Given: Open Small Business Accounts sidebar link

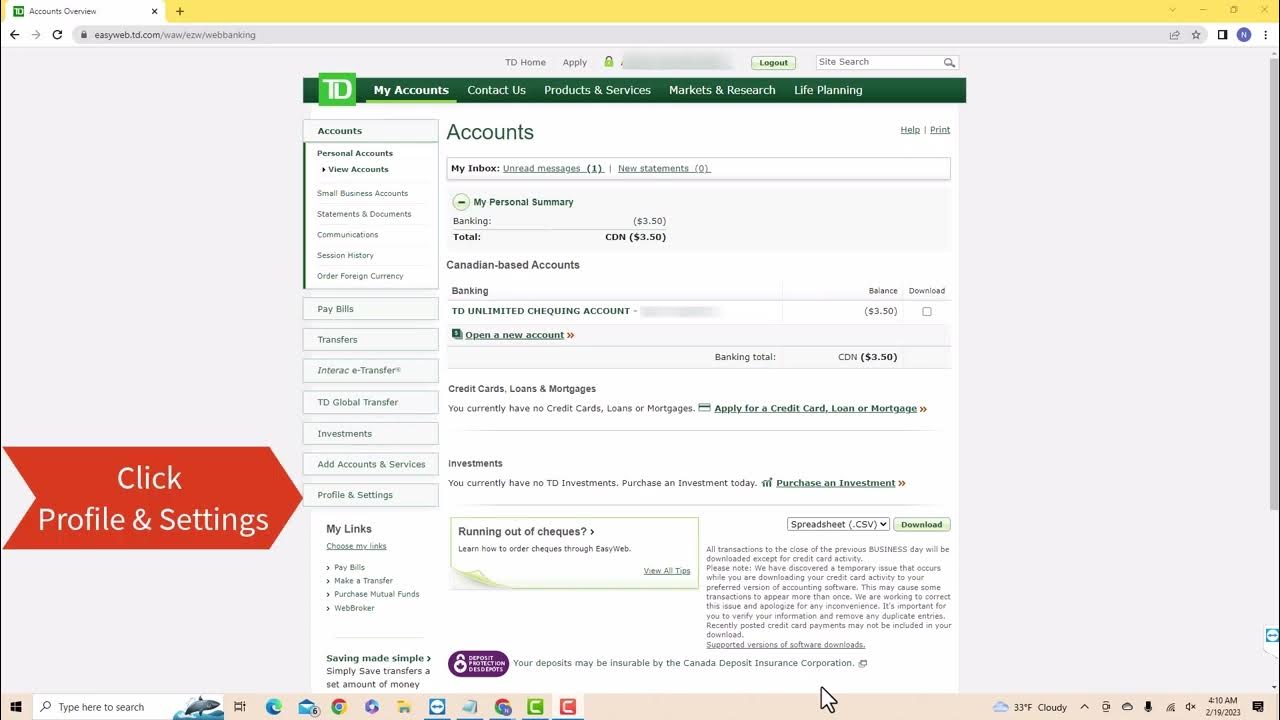Looking at the screenshot, I should [362, 194].
